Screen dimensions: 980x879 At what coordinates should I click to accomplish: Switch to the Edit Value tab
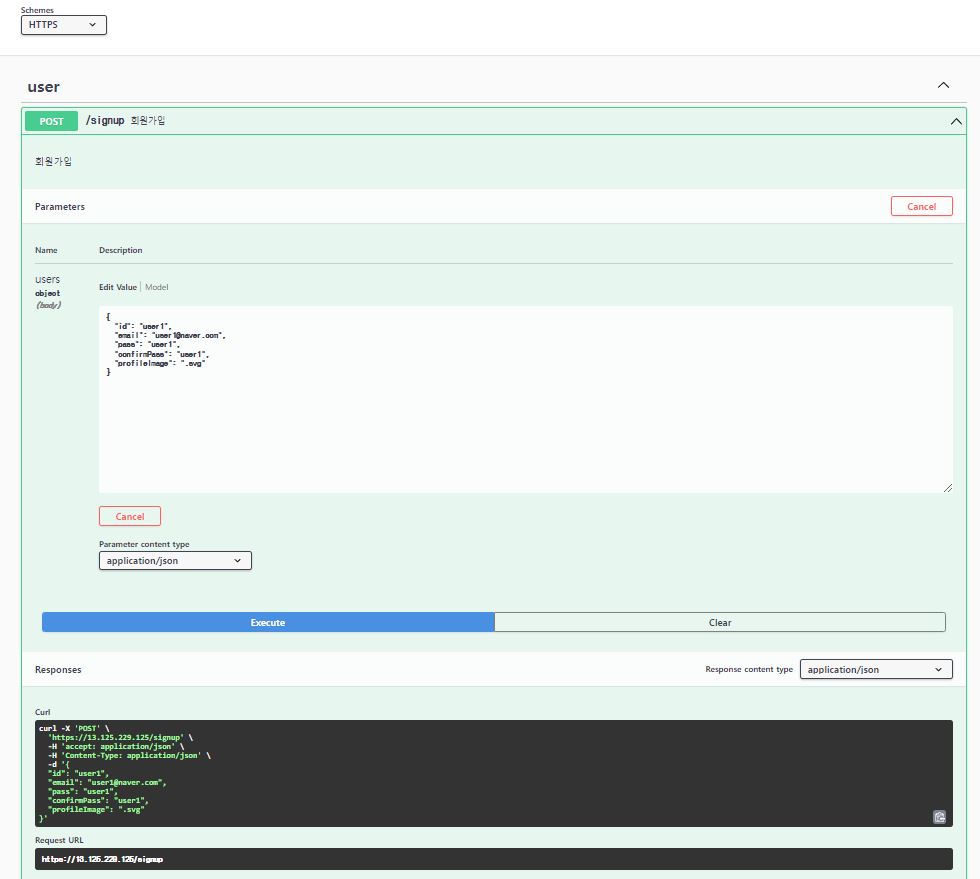[118, 287]
